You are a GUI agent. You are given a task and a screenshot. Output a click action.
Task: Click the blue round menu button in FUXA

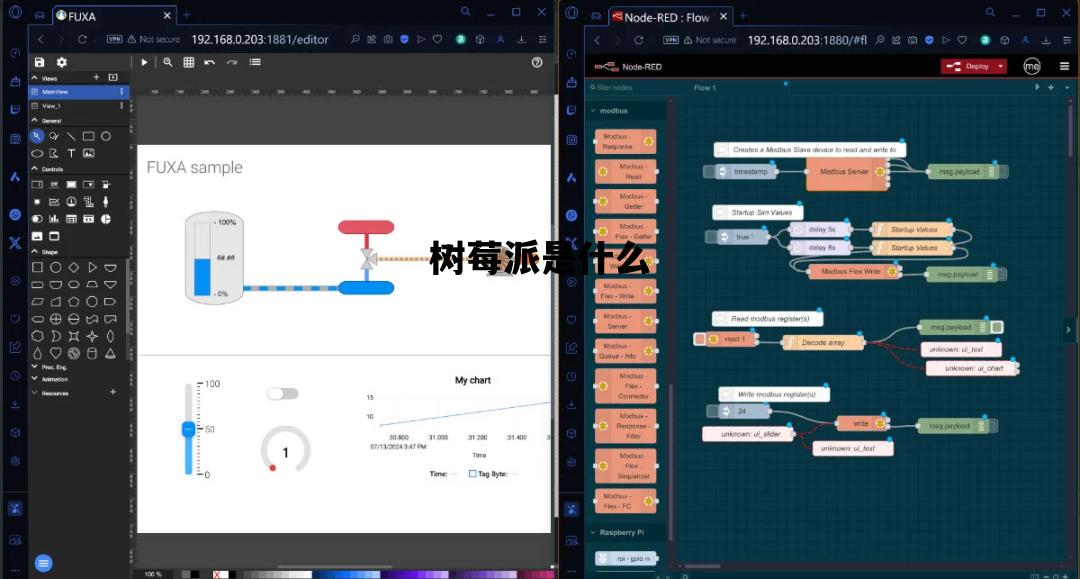(x=43, y=563)
